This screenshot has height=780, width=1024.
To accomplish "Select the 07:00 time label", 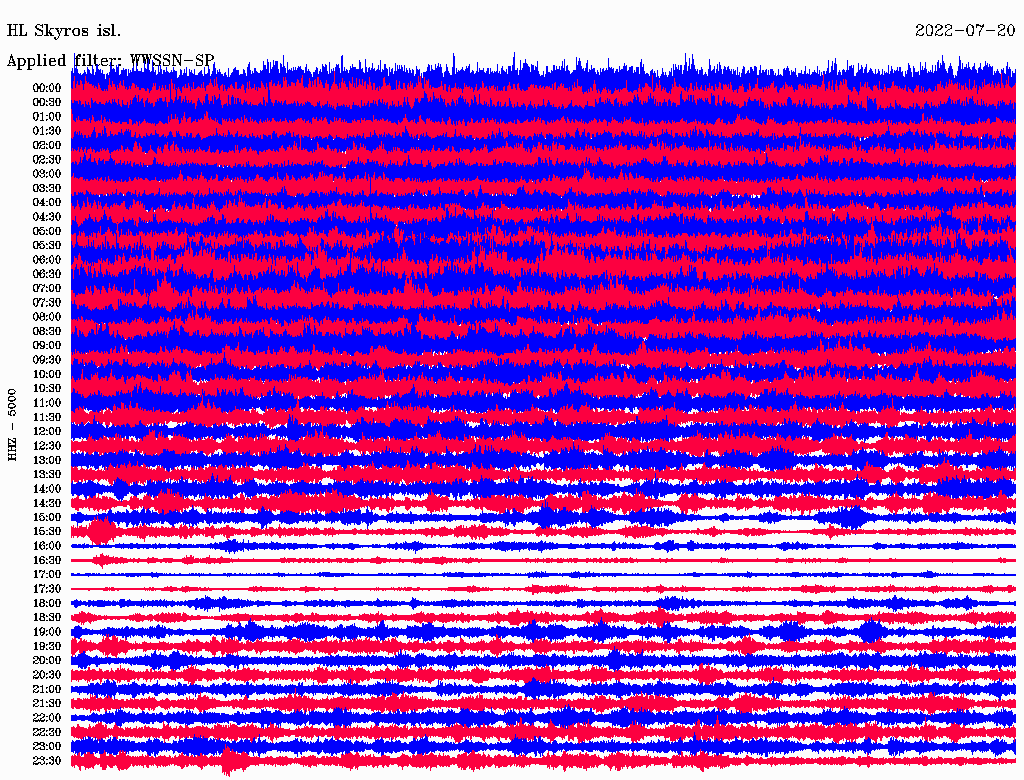I will [x=47, y=289].
